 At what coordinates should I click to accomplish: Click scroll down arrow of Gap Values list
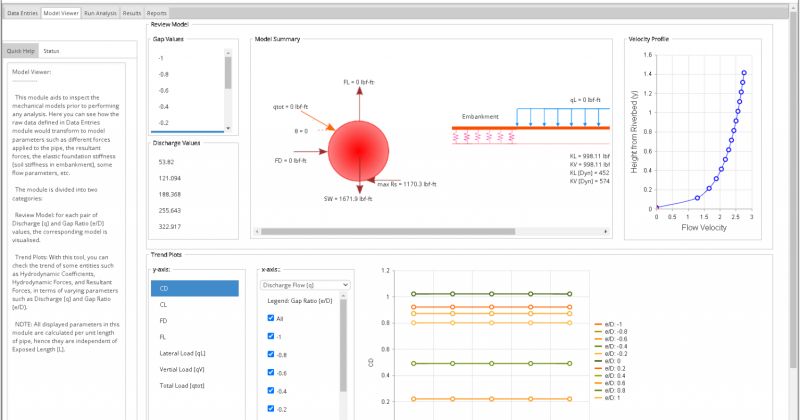[228, 128]
